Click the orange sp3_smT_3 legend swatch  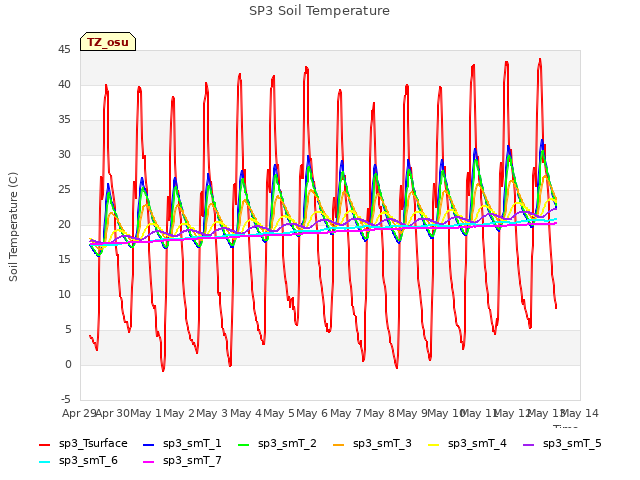pos(339,444)
